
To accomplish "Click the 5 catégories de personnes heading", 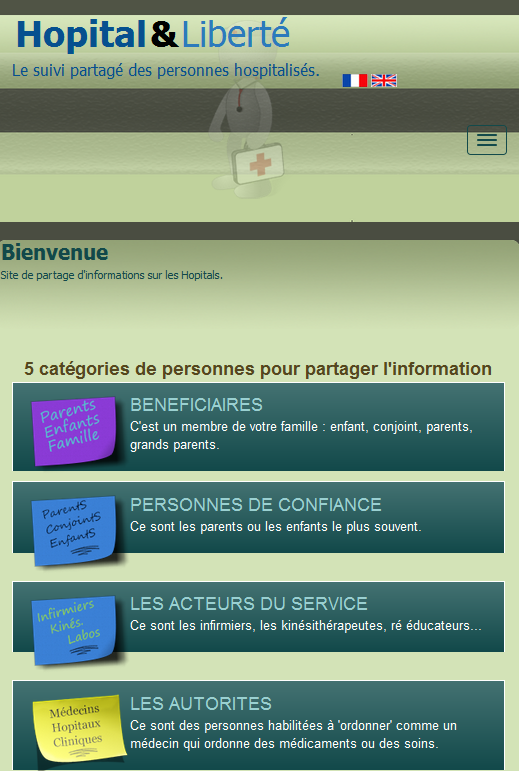I will 258,369.
